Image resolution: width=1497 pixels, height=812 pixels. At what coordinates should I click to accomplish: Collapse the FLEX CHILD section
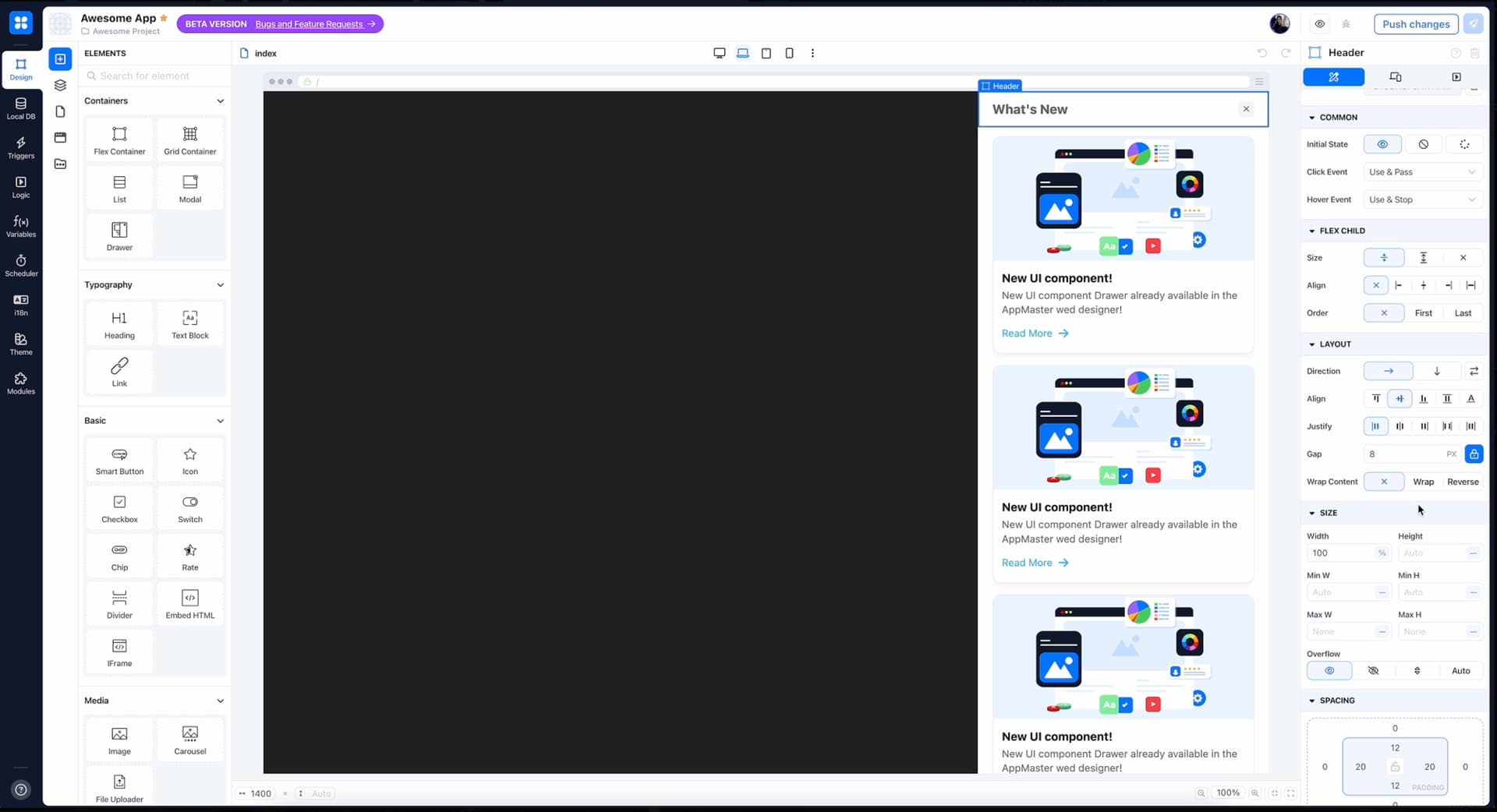[x=1311, y=231]
